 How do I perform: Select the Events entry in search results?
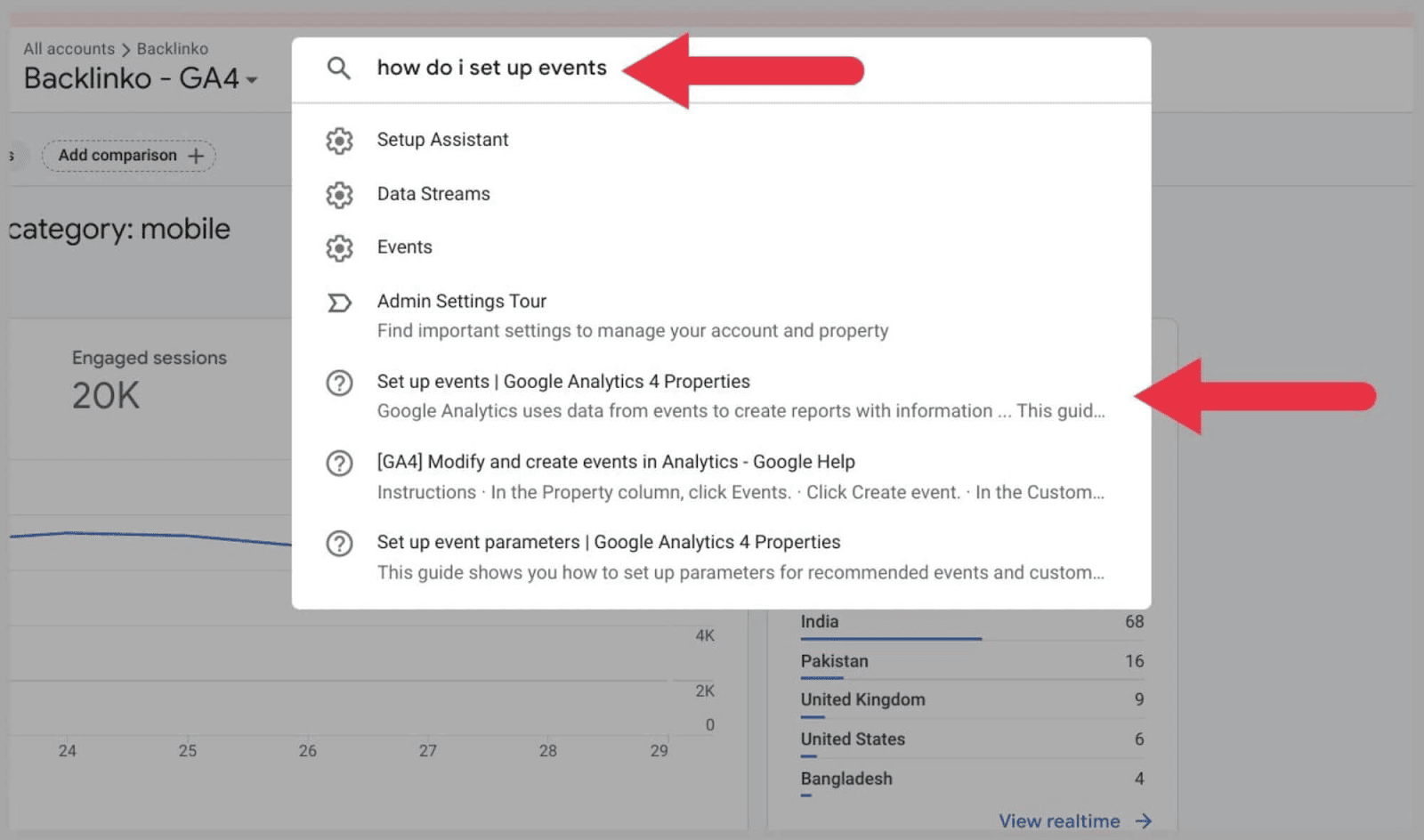point(405,247)
